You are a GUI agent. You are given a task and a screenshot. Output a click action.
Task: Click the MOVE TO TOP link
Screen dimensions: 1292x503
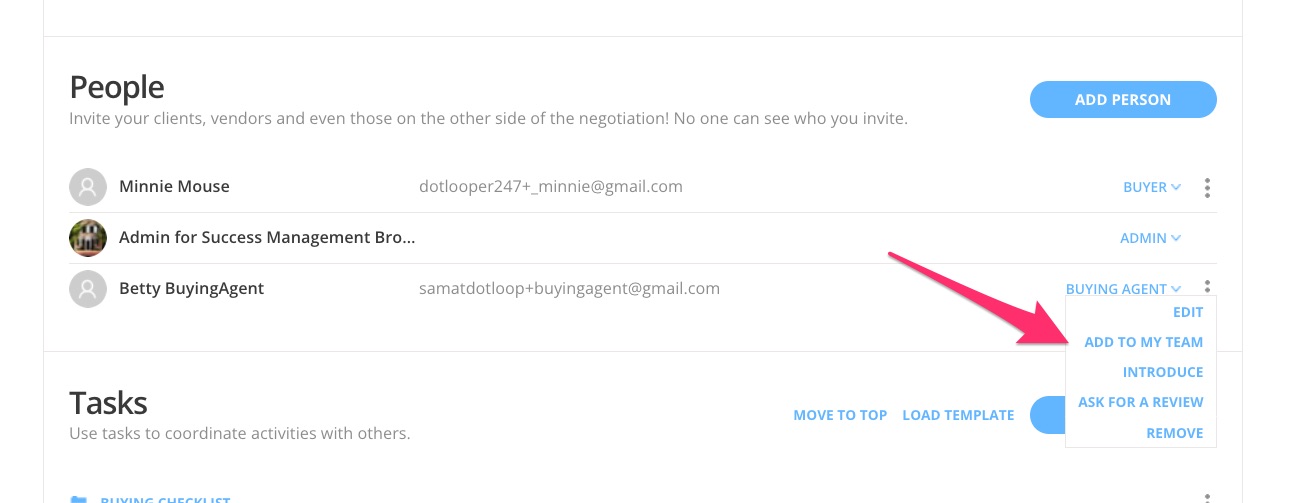[840, 415]
